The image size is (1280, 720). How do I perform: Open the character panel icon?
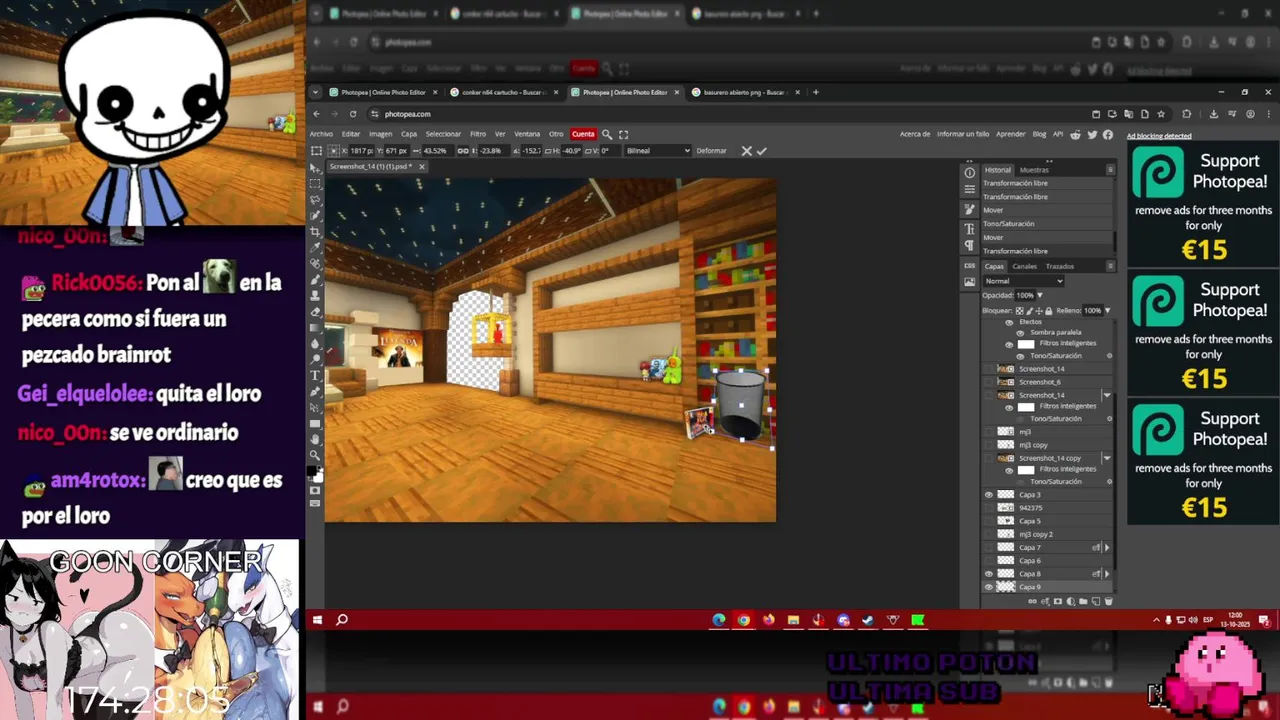(x=969, y=229)
